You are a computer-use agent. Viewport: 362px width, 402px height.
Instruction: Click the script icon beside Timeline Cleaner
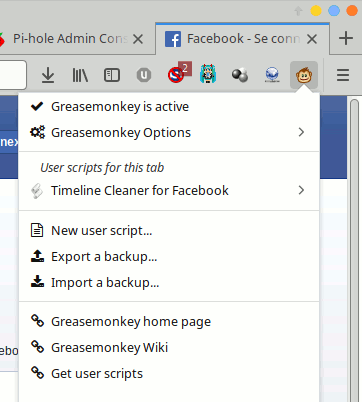click(x=37, y=191)
